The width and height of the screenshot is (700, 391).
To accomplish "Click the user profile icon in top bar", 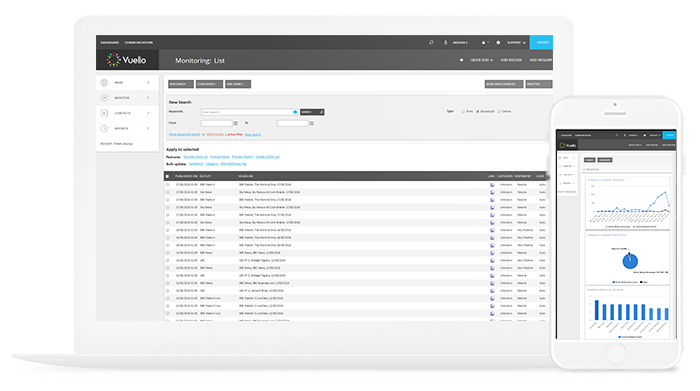I will (446, 42).
